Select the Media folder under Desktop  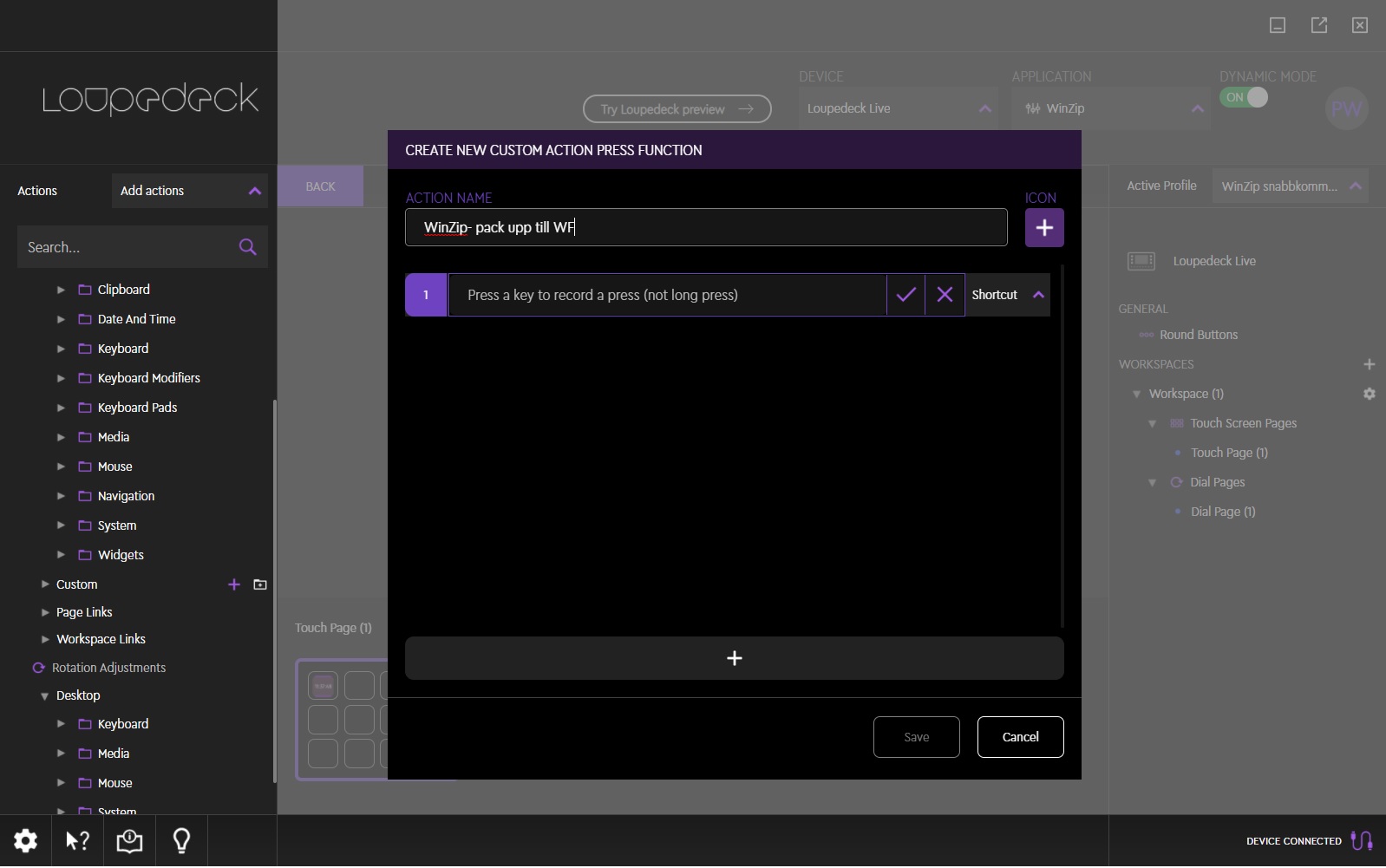[x=113, y=754]
